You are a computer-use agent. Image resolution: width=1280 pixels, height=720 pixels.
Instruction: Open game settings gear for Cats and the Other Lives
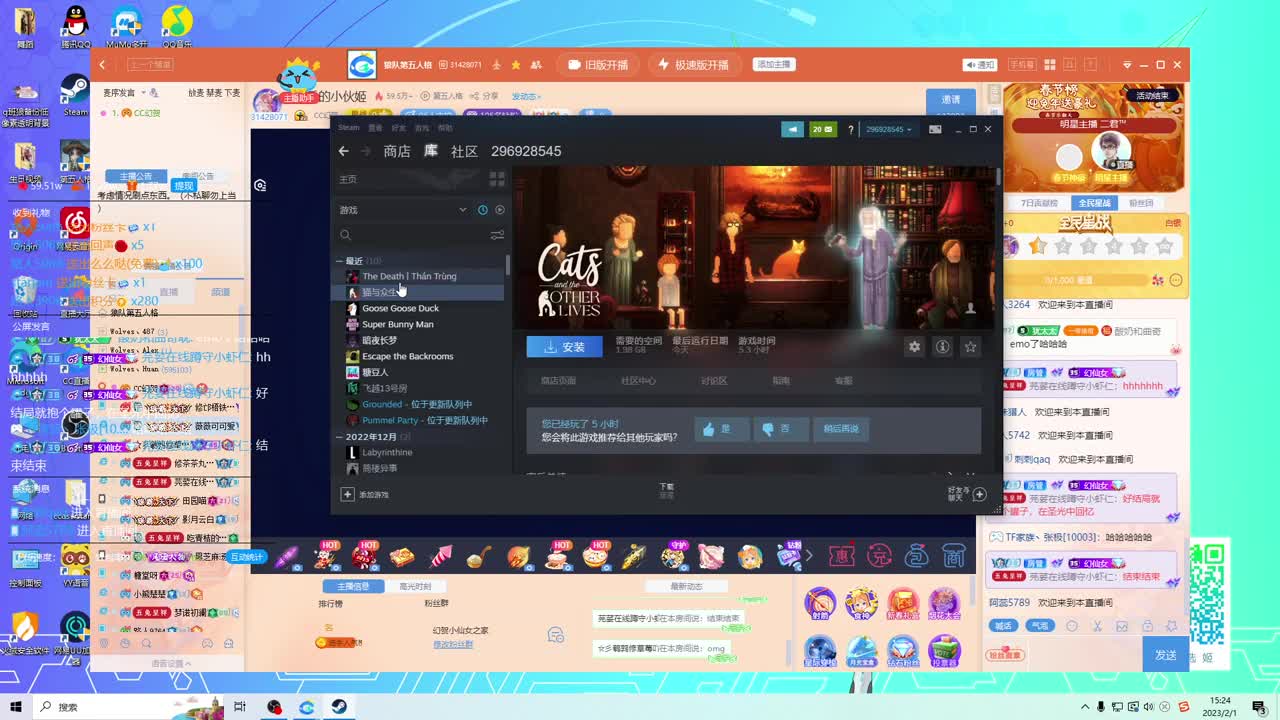click(914, 346)
